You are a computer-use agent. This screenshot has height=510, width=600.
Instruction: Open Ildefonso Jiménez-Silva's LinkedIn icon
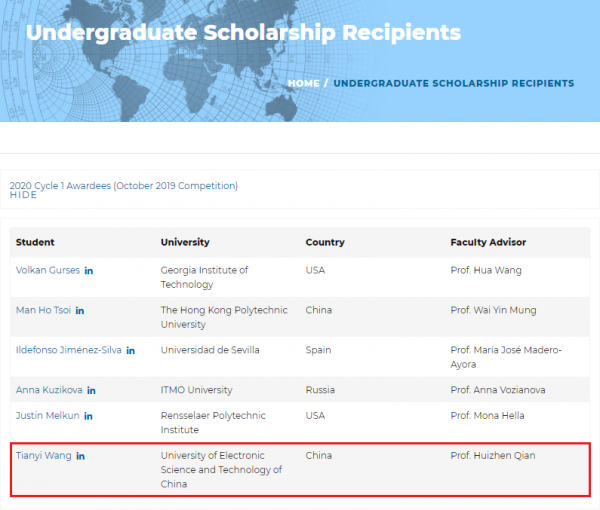point(131,351)
